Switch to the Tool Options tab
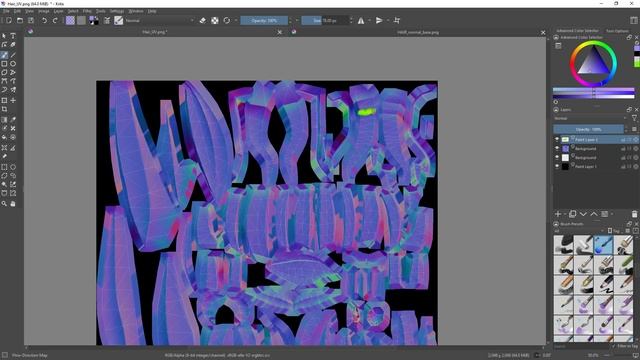This screenshot has width=640, height=360. 617,31
